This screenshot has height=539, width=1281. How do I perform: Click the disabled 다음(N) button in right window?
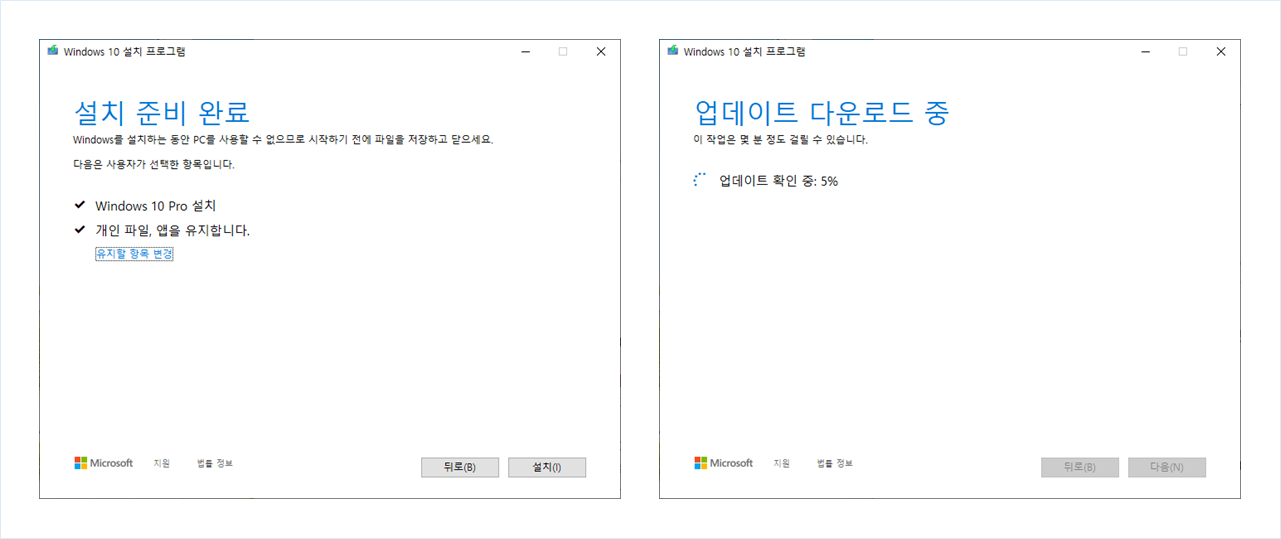[x=1167, y=467]
